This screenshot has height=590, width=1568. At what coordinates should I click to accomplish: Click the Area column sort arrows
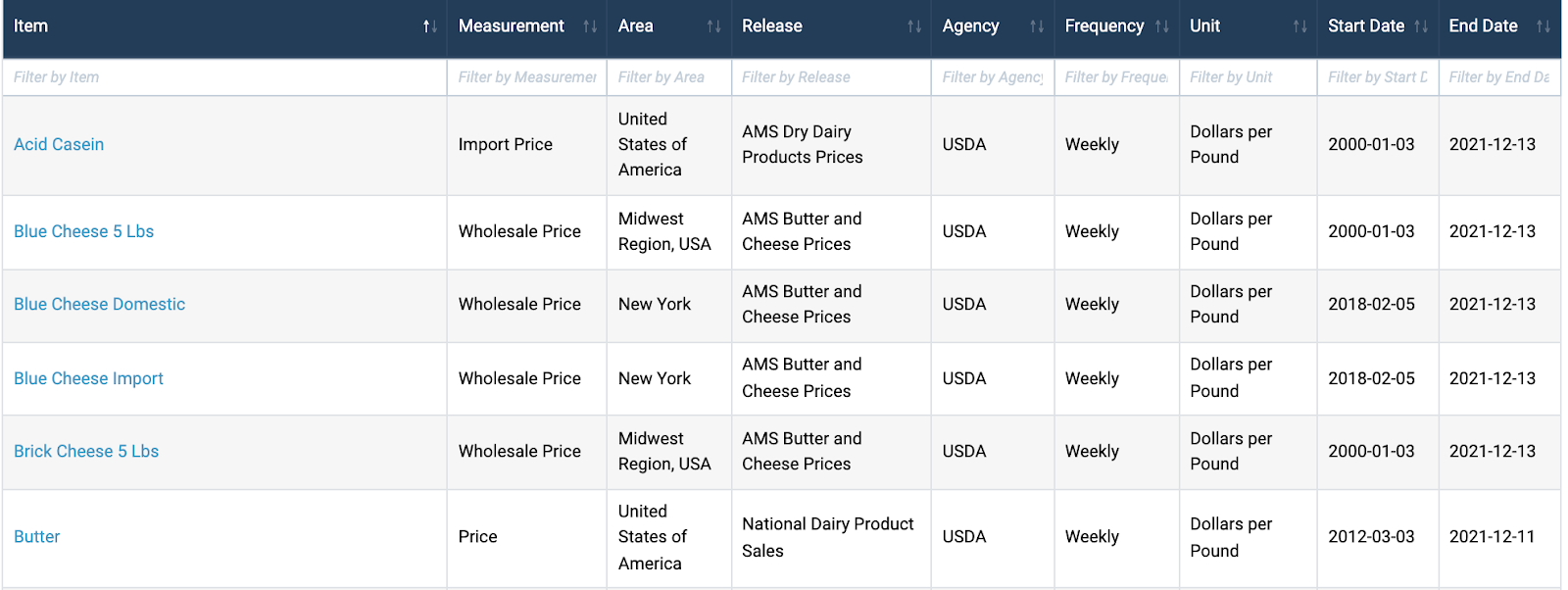[713, 26]
